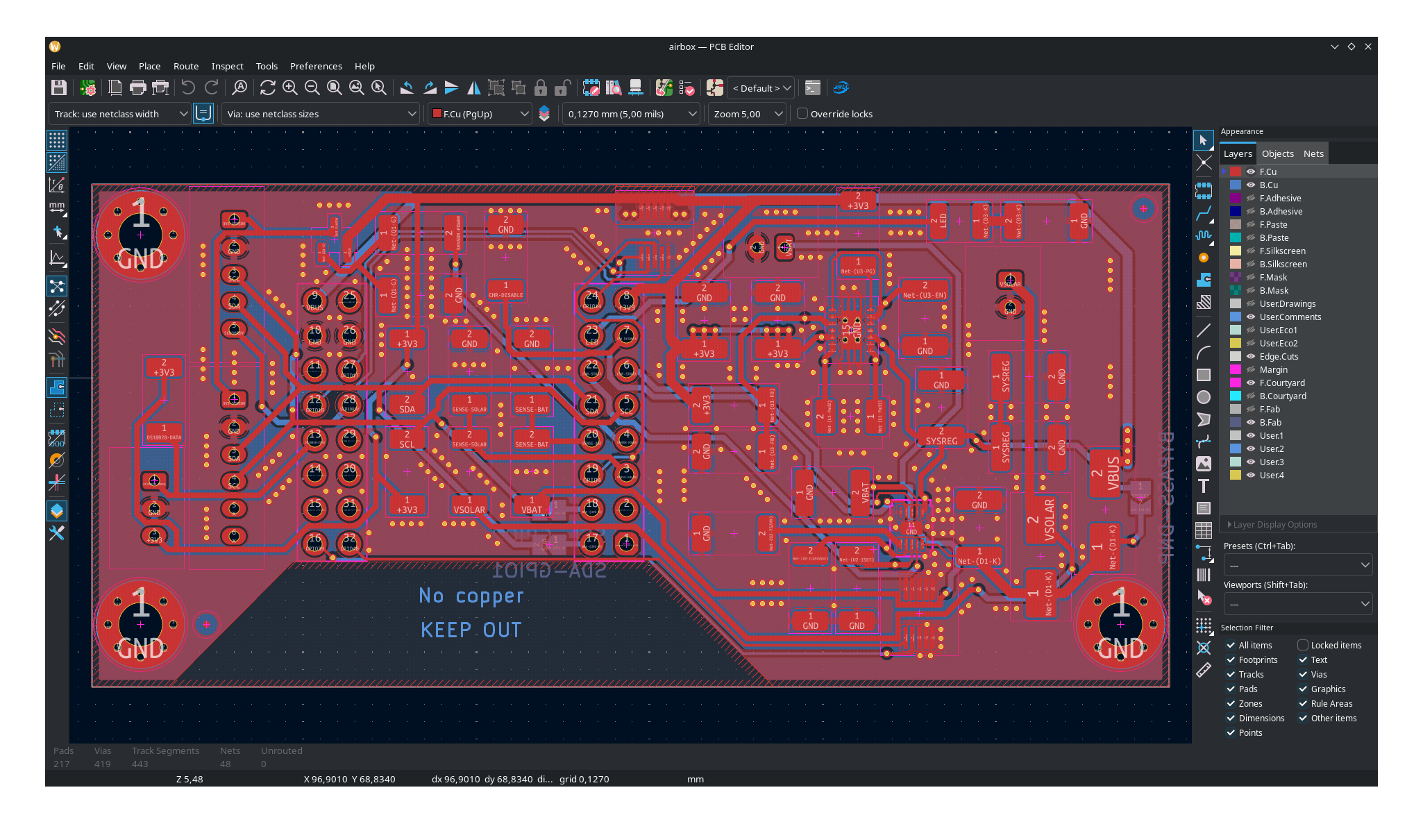This screenshot has width=1423, height=840.
Task: Lock selected items with the closed padlock
Action: tap(541, 87)
